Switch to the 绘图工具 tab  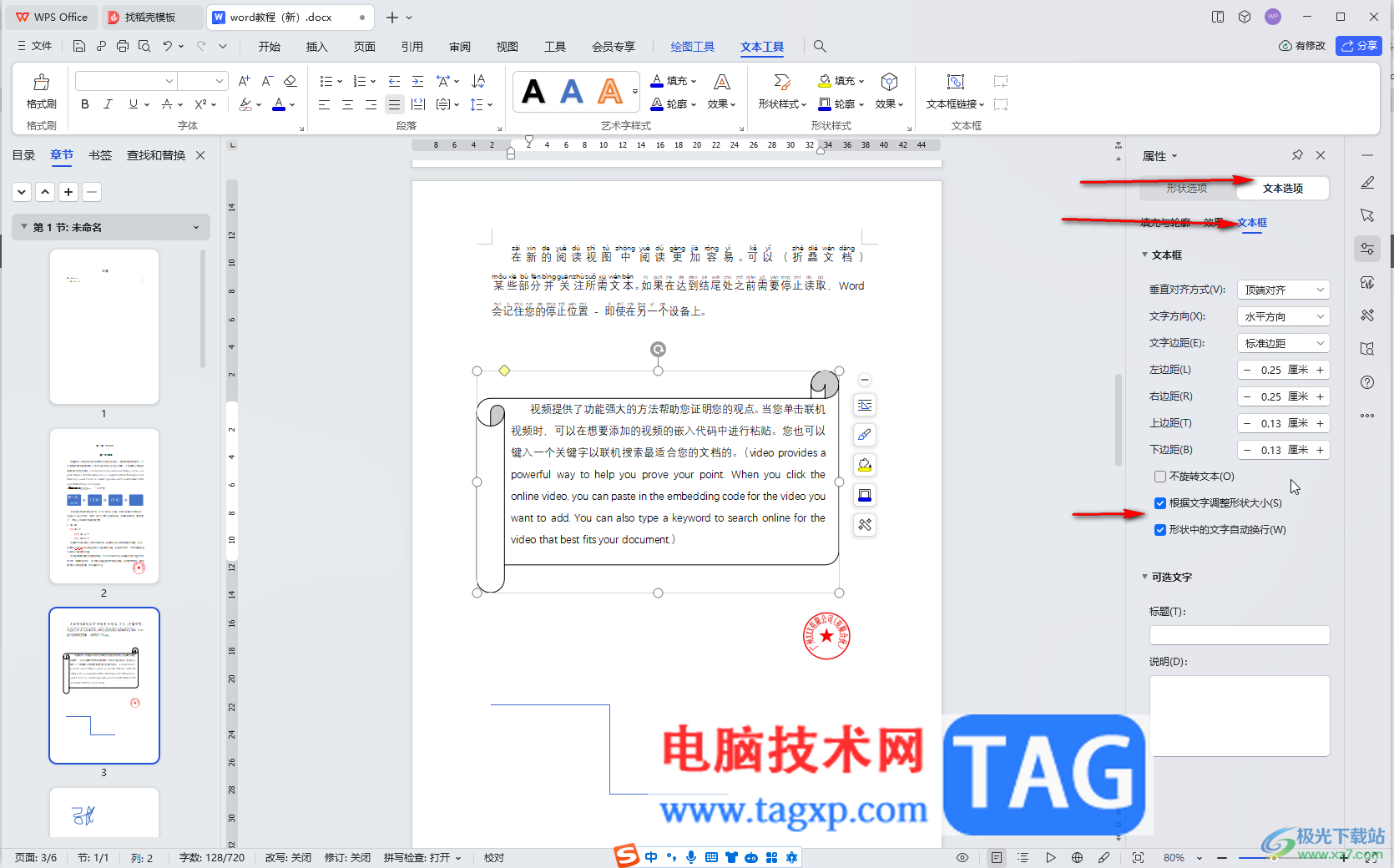693,47
